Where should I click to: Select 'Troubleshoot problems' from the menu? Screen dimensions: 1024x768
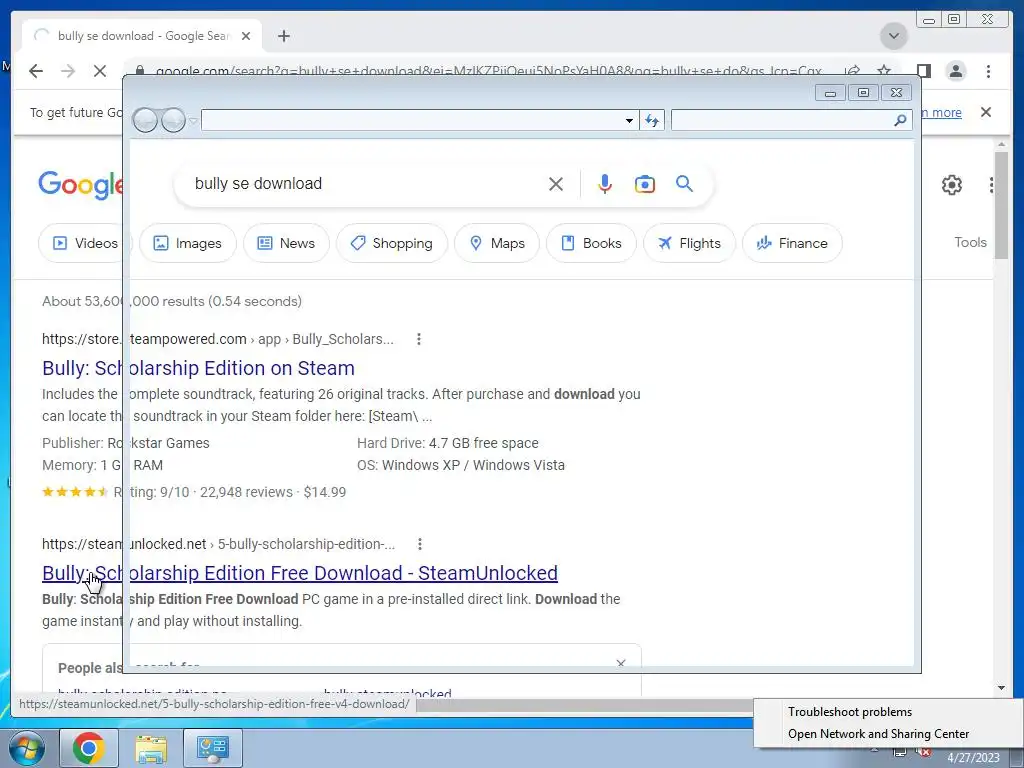[850, 712]
